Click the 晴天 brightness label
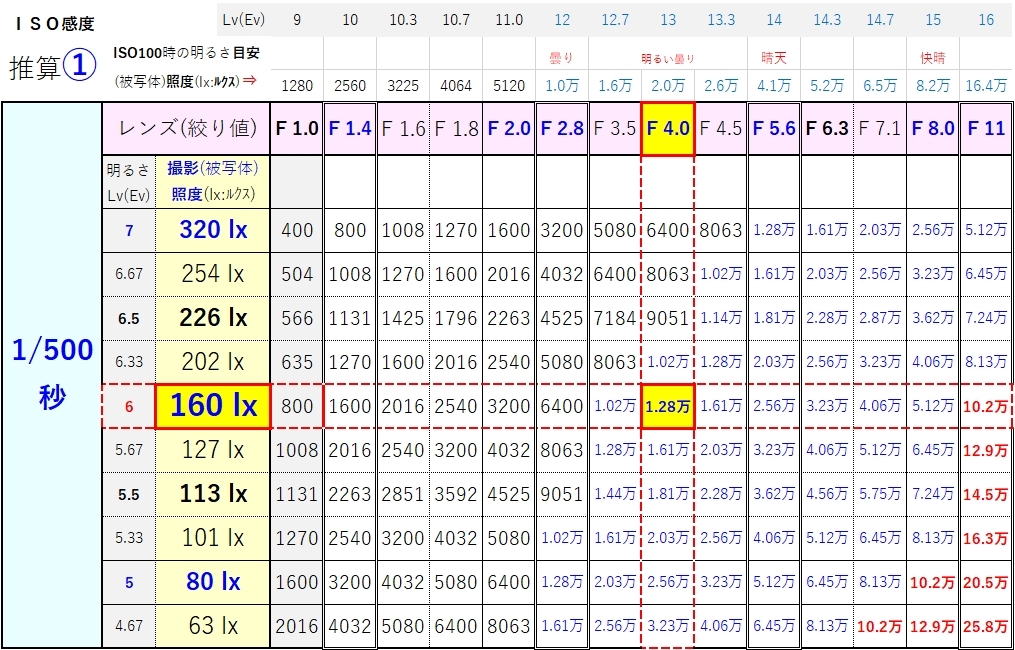The height and width of the screenshot is (650, 1015). click(774, 58)
